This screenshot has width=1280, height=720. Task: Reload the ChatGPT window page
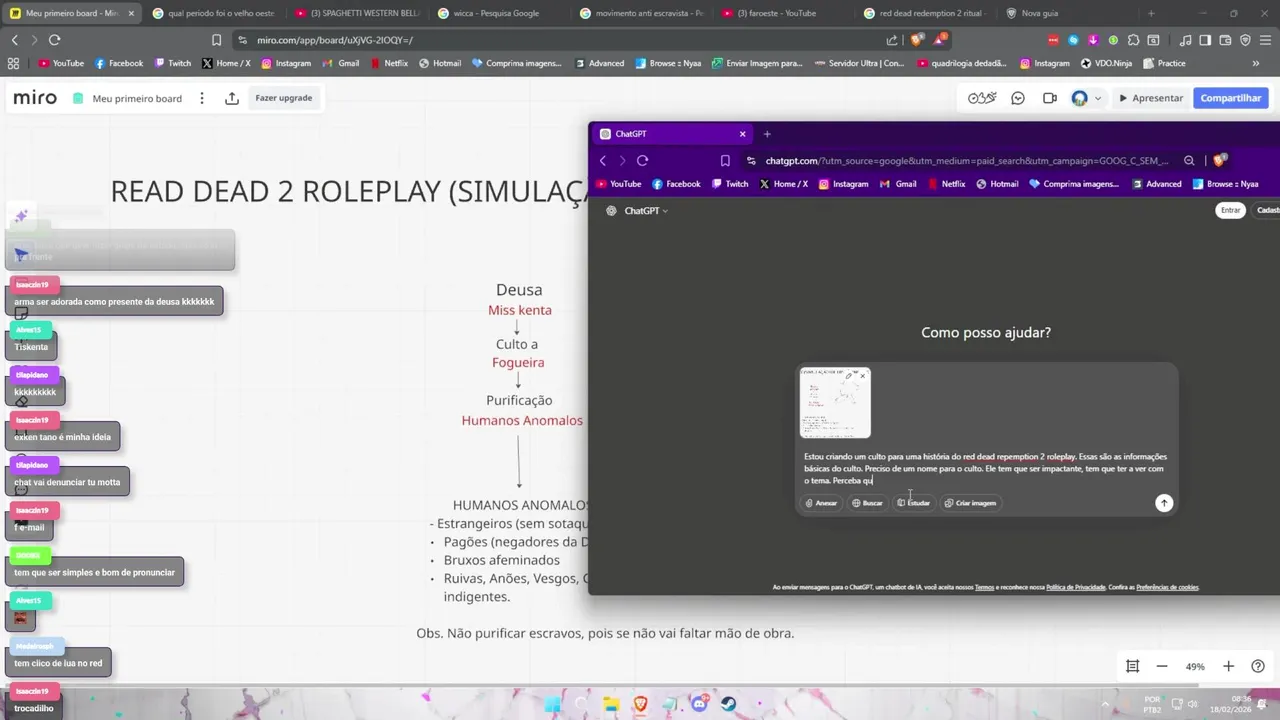pos(642,160)
